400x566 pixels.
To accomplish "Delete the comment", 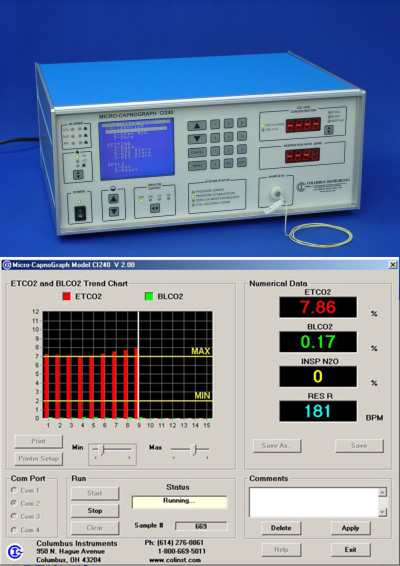I will pyautogui.click(x=281, y=528).
